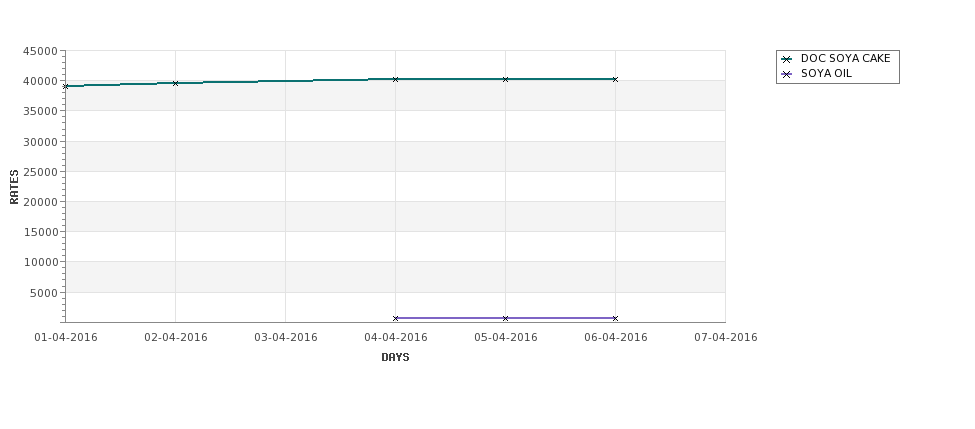Click DOC SOYA CAKE data point on 04-04-2016

pos(395,79)
